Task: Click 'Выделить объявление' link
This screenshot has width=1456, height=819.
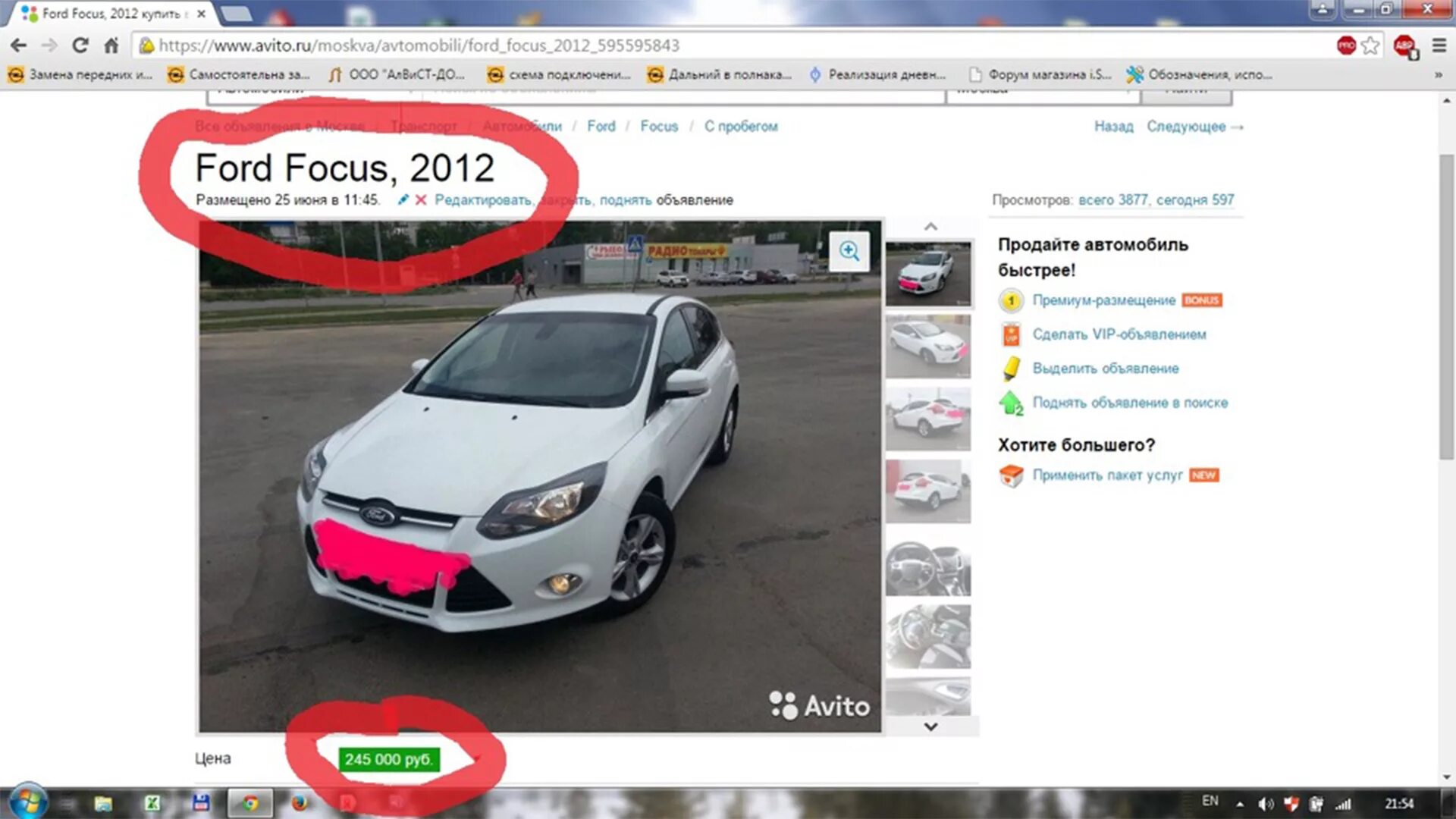Action: coord(1106,369)
